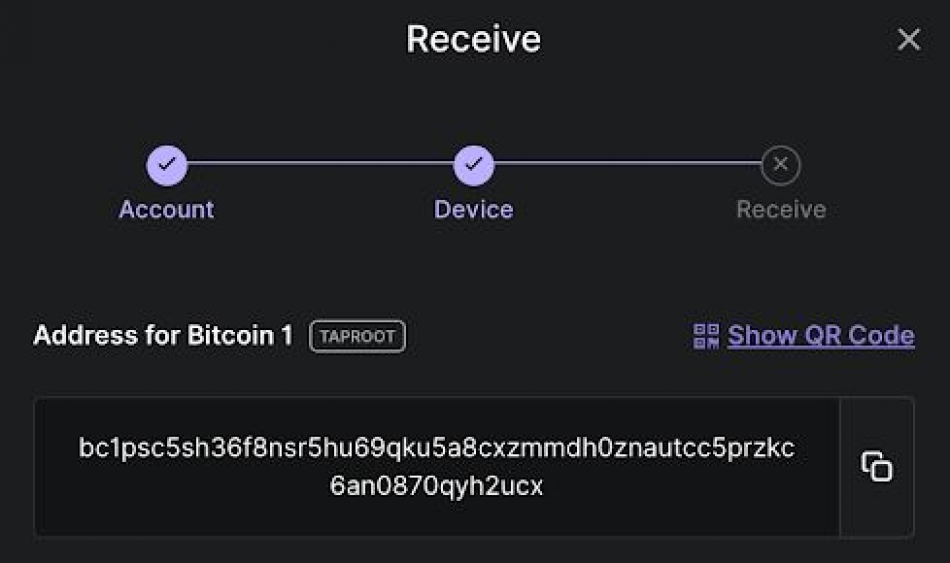Click the QR code grid icon
This screenshot has width=950, height=563.
pyautogui.click(x=706, y=336)
